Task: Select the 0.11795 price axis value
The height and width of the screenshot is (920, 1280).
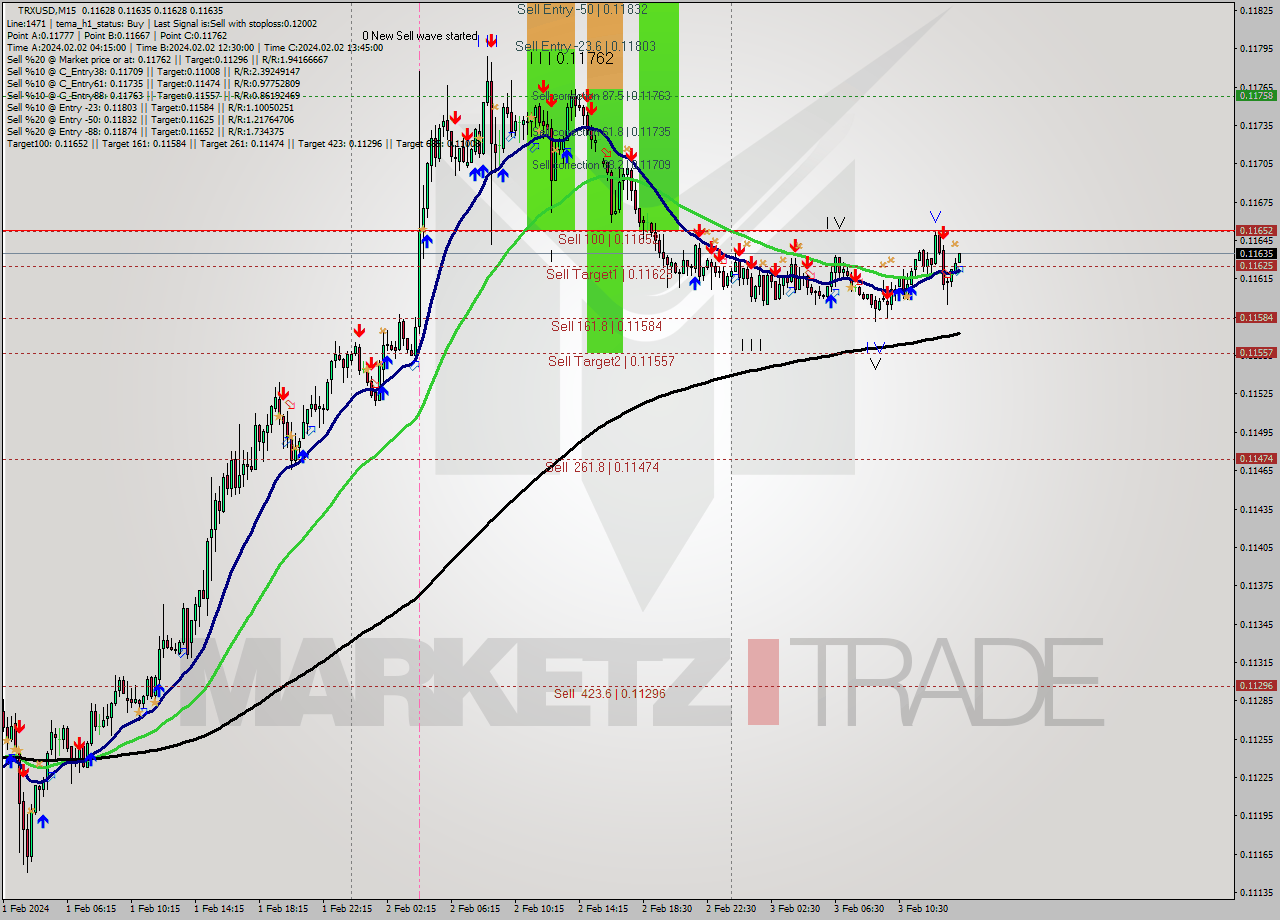Action: pyautogui.click(x=1256, y=48)
